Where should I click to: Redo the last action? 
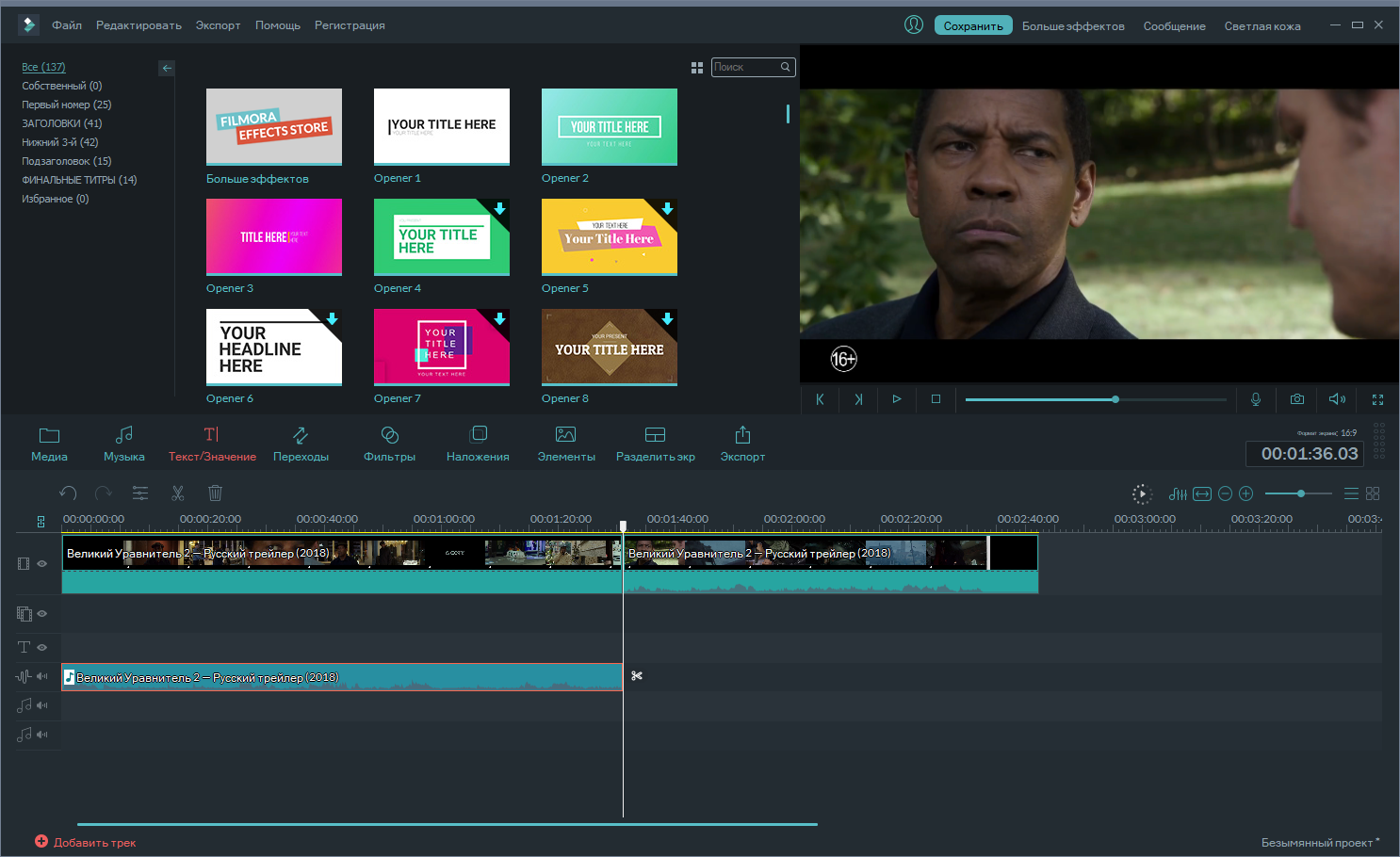coord(104,493)
